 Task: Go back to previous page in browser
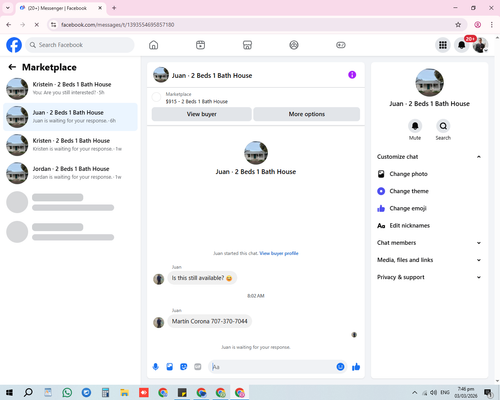[9, 25]
